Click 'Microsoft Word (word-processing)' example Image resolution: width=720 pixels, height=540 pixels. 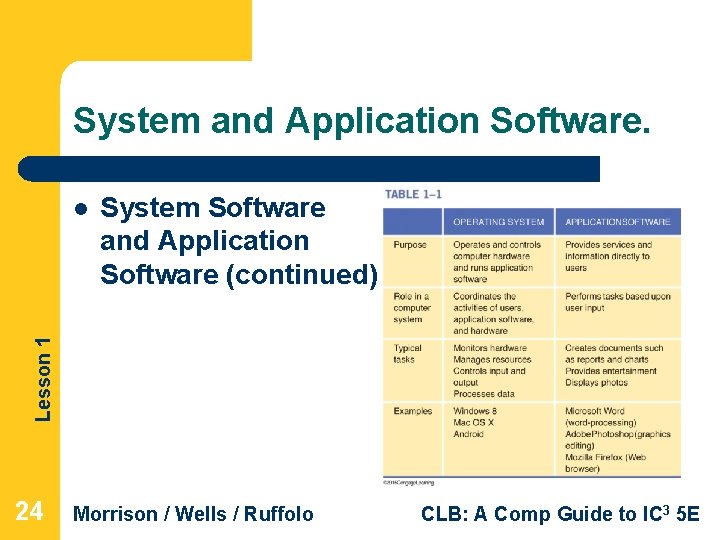[601, 416]
